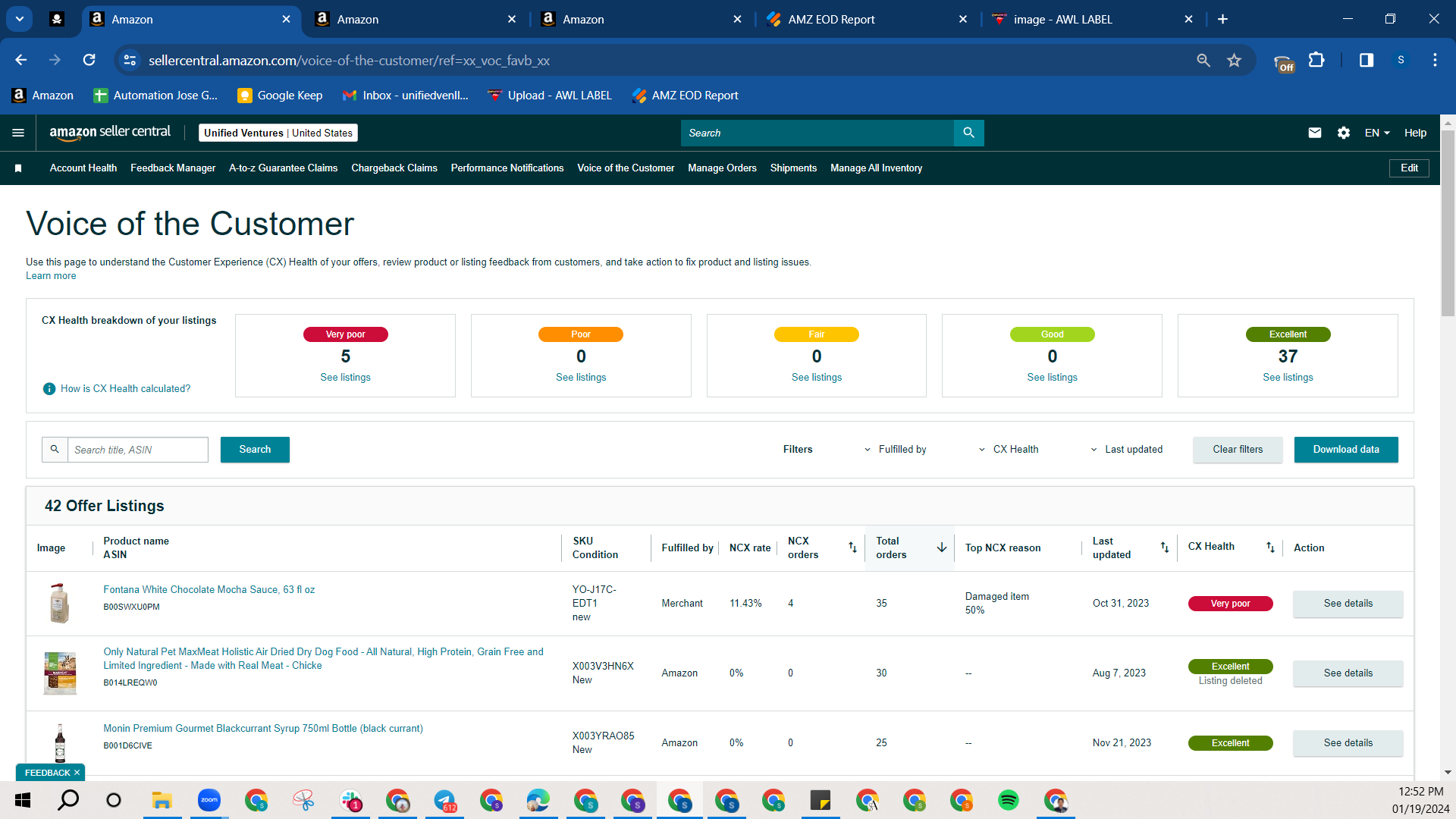The image size is (1456, 819).
Task: Open Zoom from the taskbar
Action: [209, 800]
